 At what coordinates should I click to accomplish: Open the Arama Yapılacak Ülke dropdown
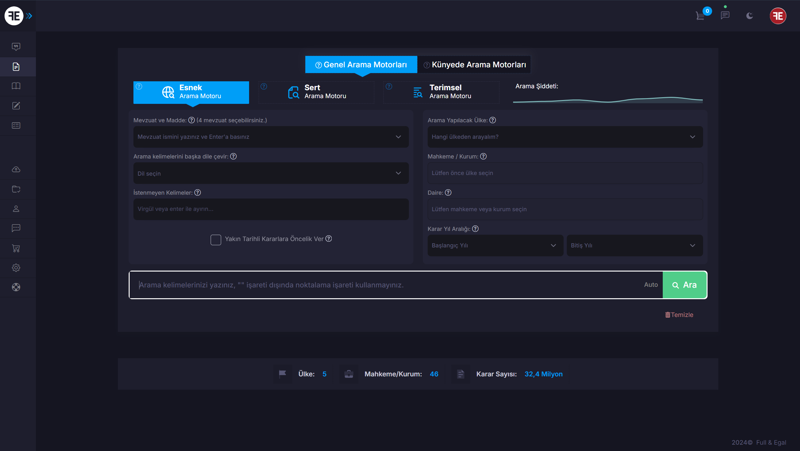pos(564,137)
